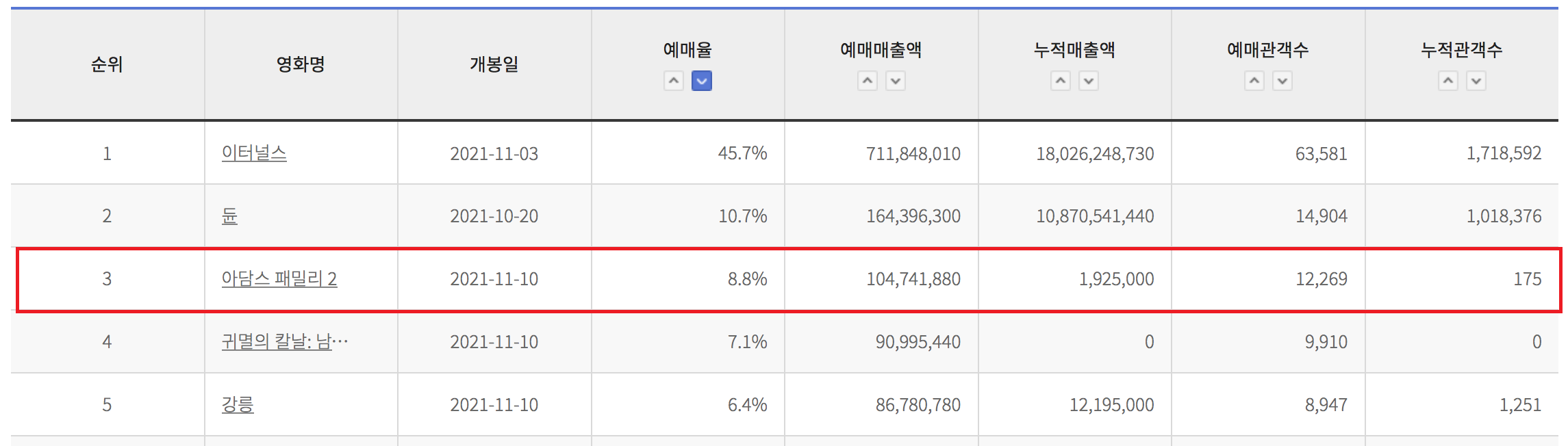The width and height of the screenshot is (1568, 446).
Task: Open the 아담스 패밀리 2 movie link
Action: [x=279, y=279]
